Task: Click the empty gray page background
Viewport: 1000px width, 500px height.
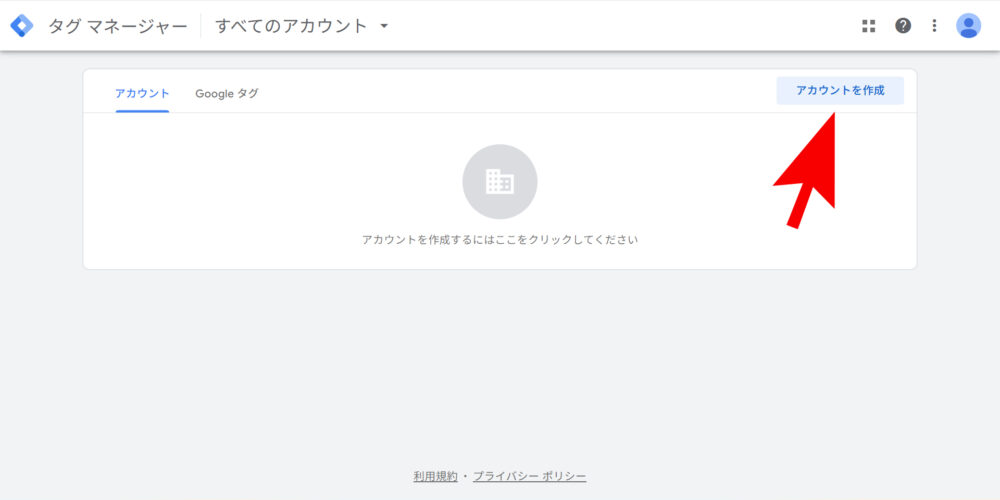Action: [x=500, y=370]
